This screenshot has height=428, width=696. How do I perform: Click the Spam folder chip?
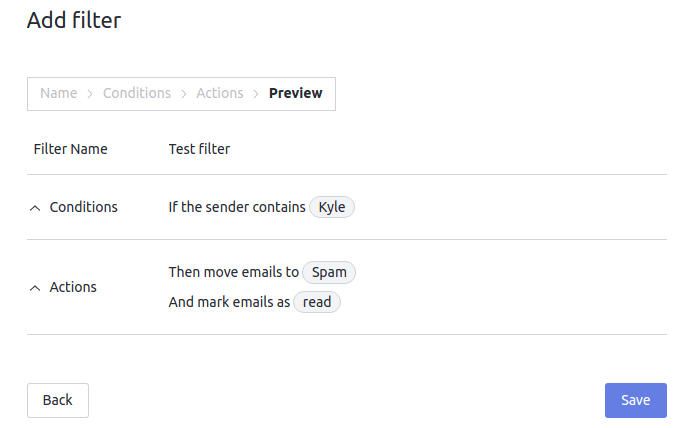click(329, 272)
